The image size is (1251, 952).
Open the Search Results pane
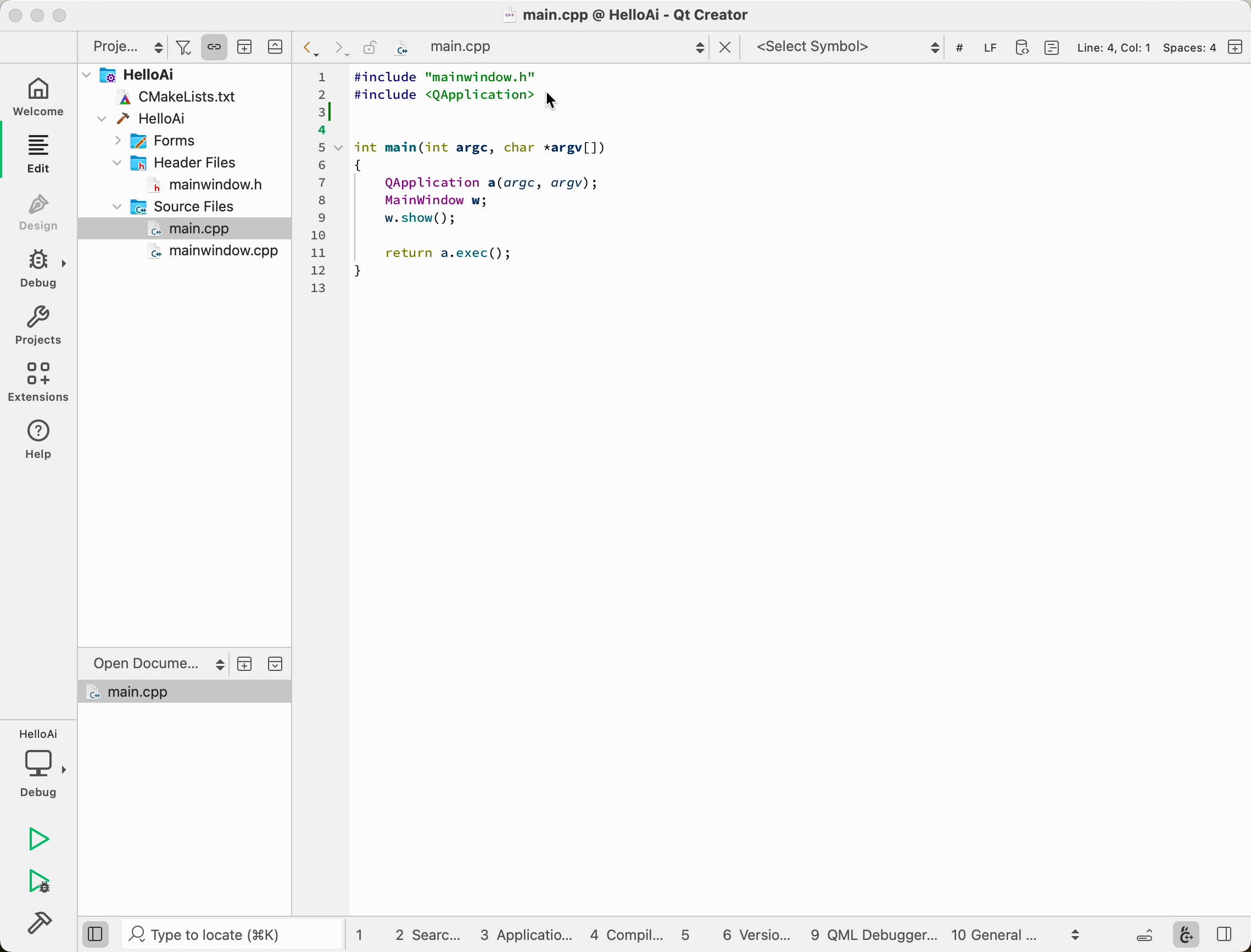(x=427, y=935)
